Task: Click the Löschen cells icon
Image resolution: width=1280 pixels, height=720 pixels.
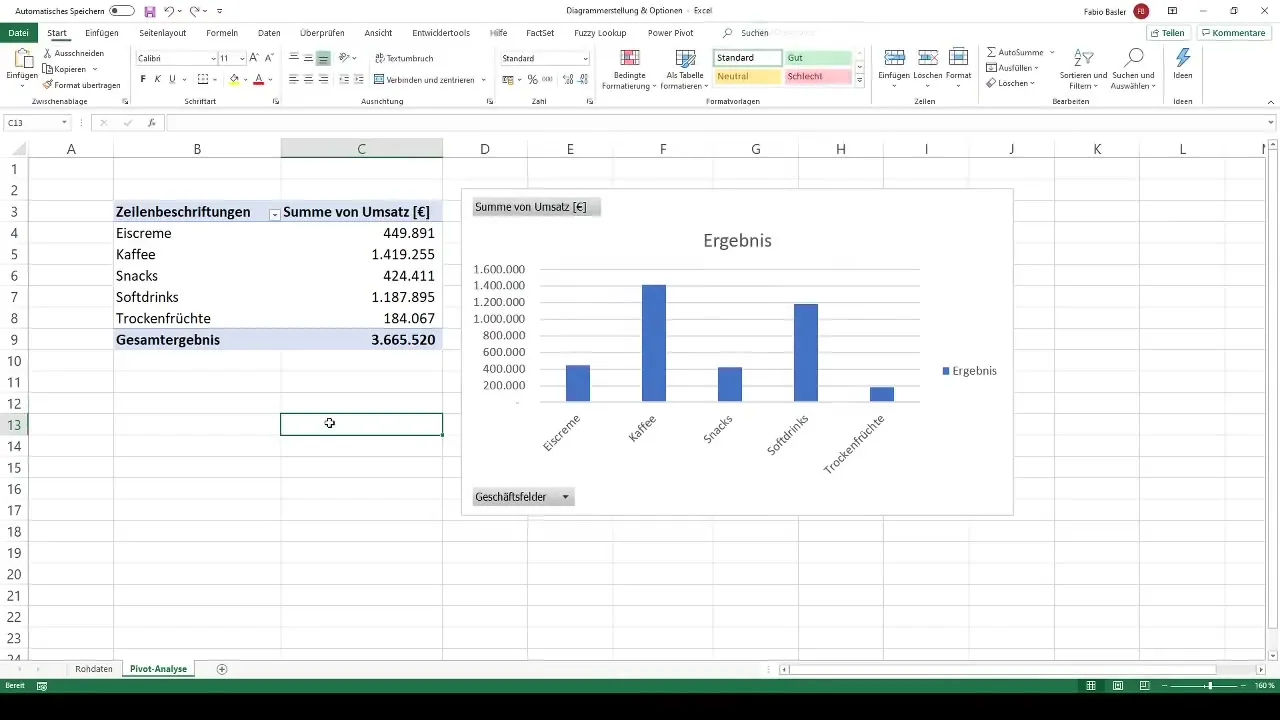Action: 927,58
